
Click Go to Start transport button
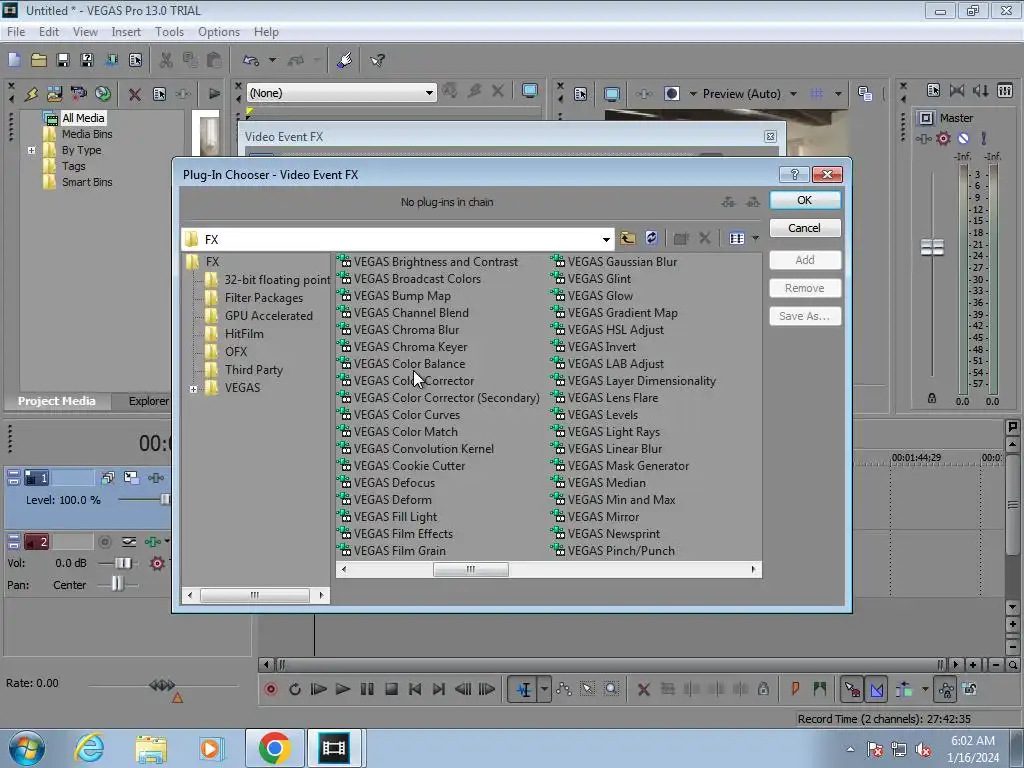coord(415,689)
